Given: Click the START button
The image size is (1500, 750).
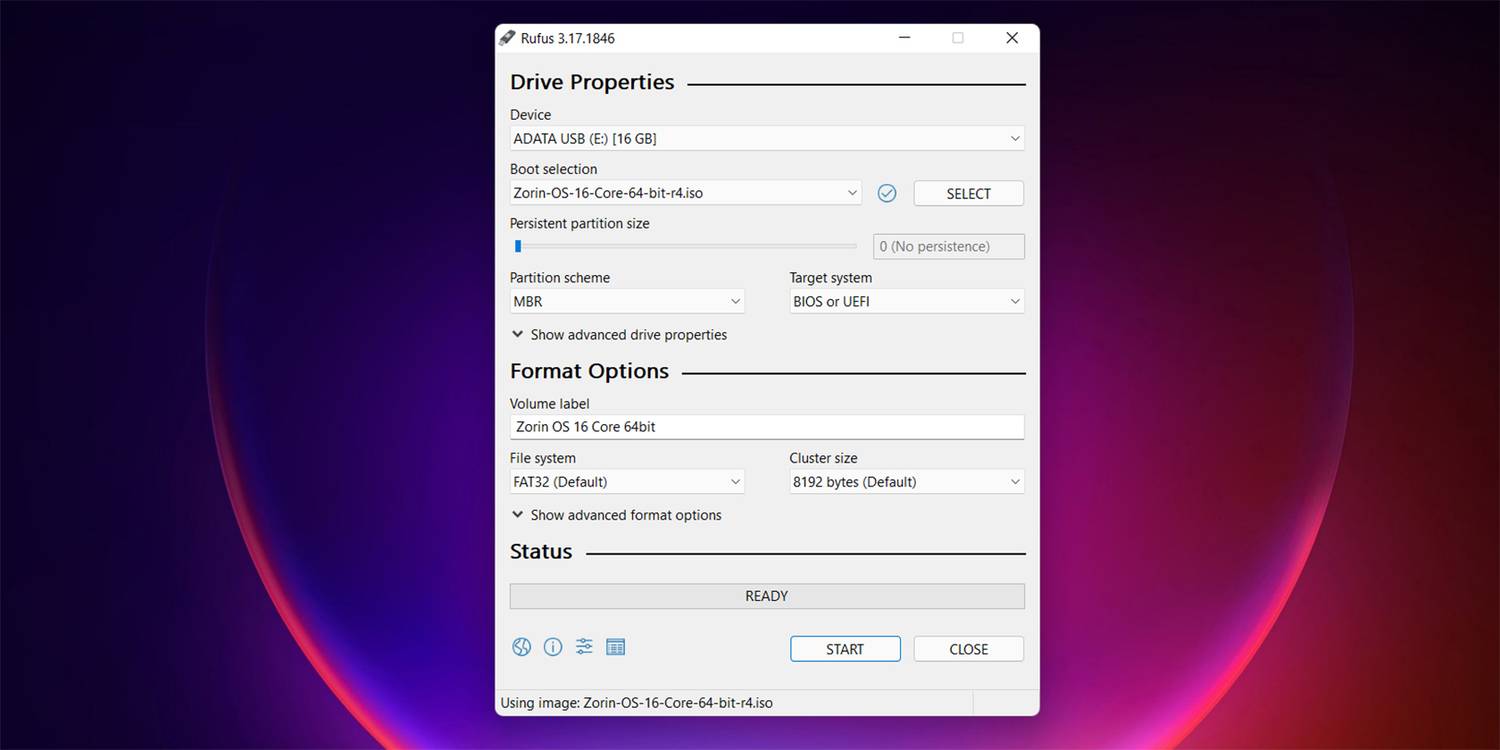Looking at the screenshot, I should click(x=845, y=649).
